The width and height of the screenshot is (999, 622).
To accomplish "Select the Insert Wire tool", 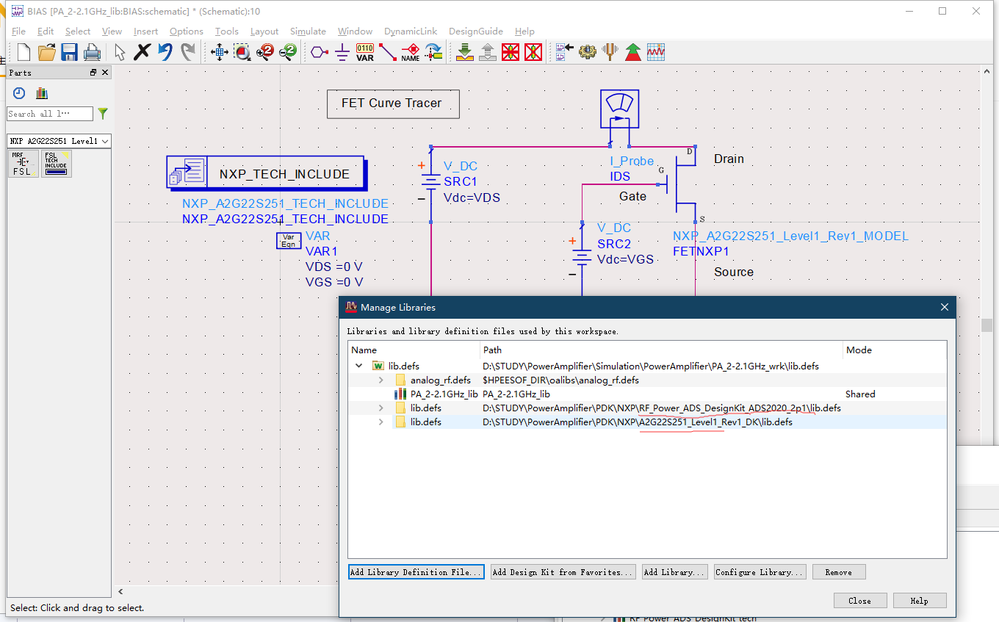I will pos(388,52).
